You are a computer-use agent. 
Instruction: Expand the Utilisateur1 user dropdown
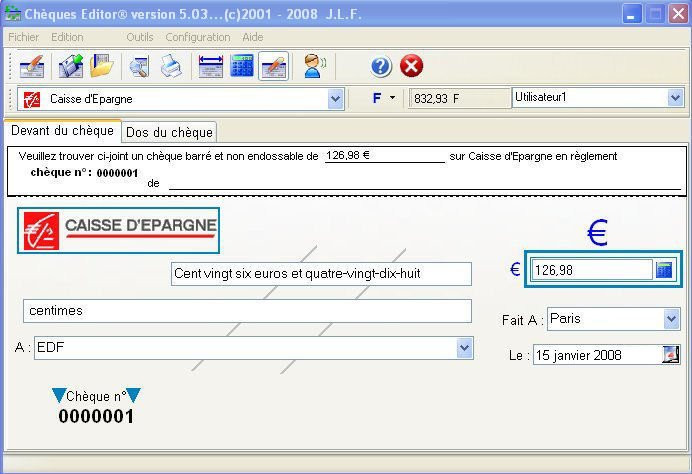click(x=675, y=98)
